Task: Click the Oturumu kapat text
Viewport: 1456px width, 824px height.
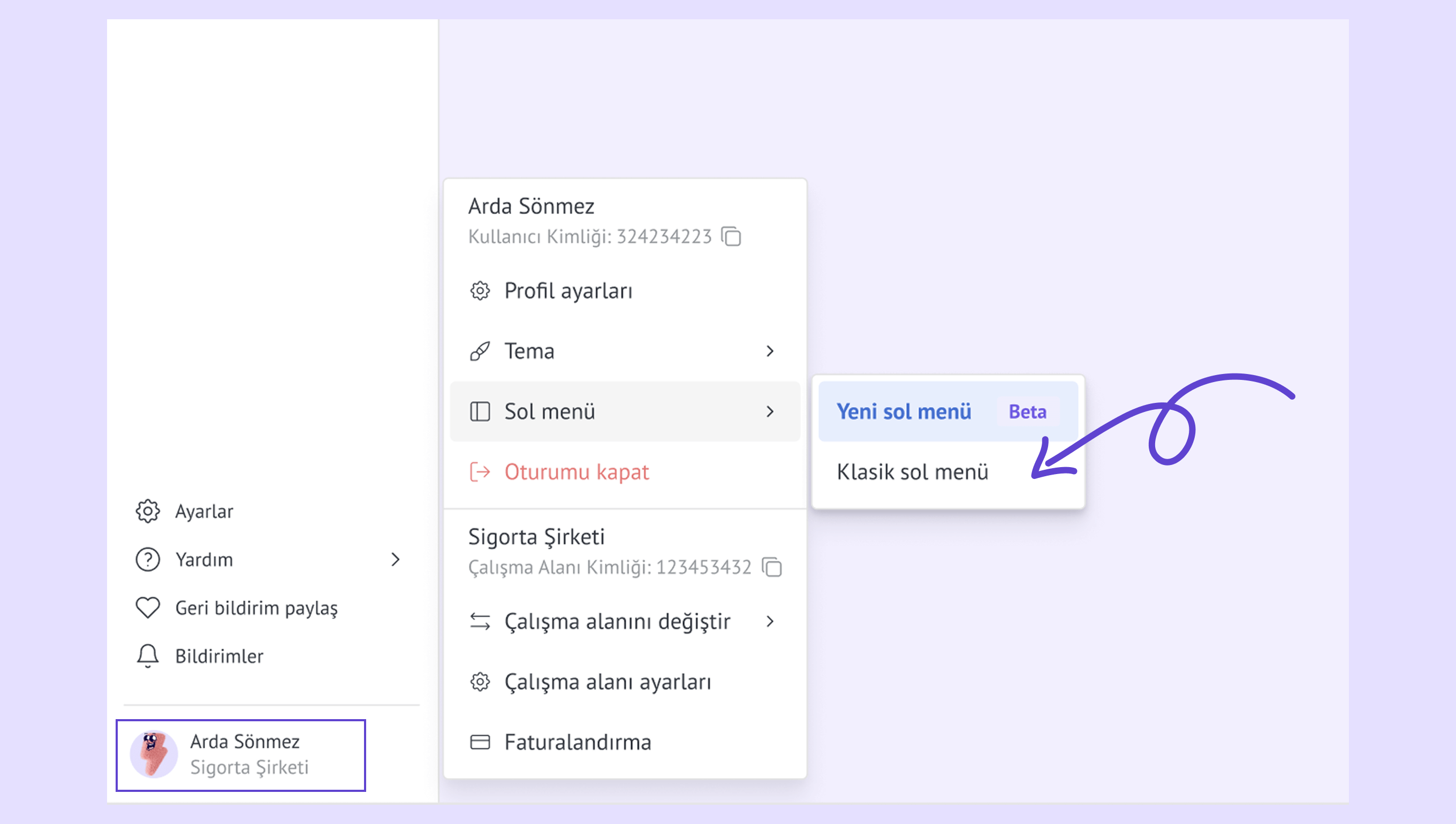Action: [x=577, y=472]
